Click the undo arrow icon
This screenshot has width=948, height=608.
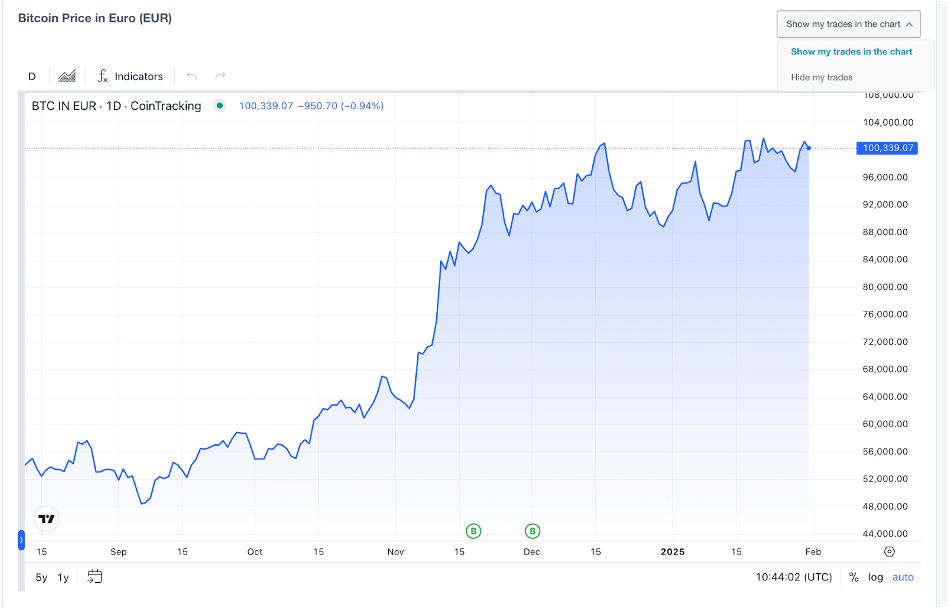[x=192, y=76]
